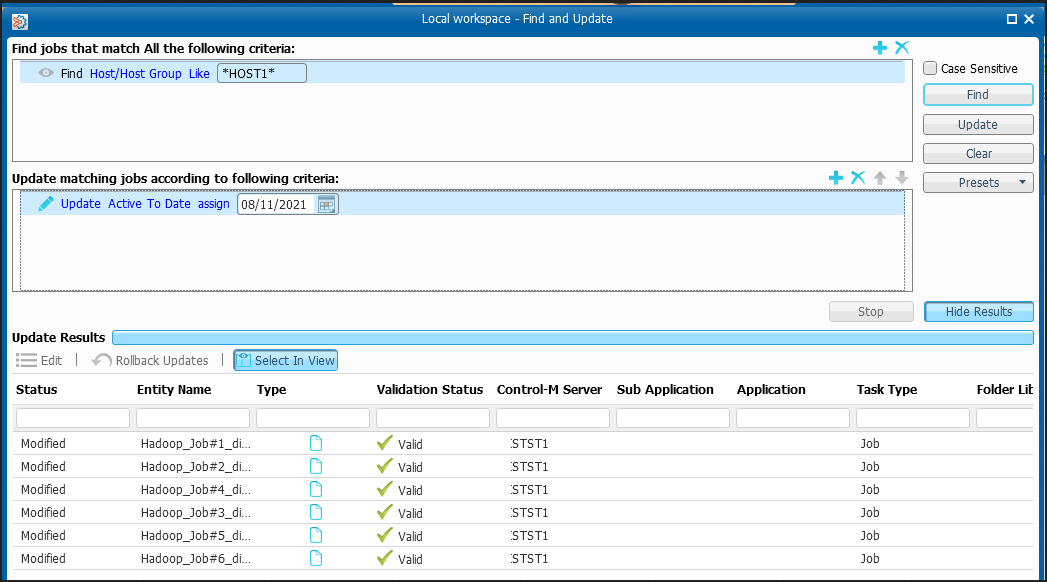Click the file type icon for Hadoop_Job#6
The height and width of the screenshot is (582, 1047).
coord(316,558)
